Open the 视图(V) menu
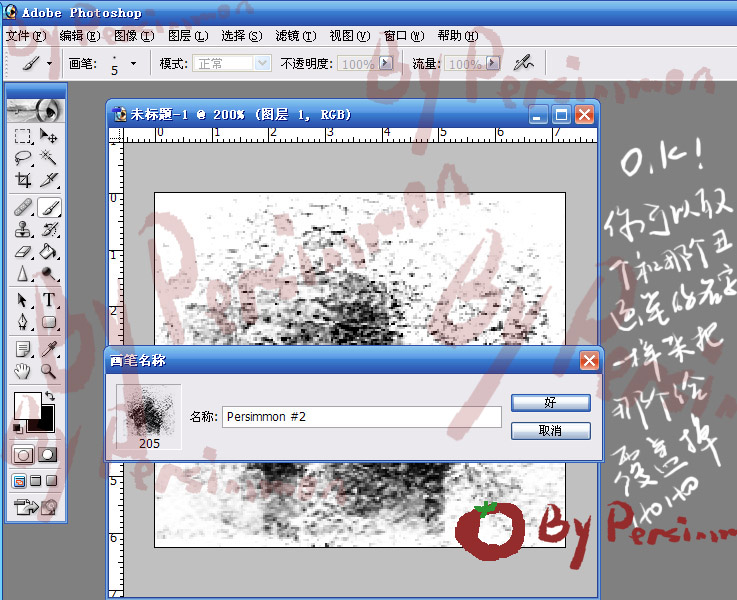 coord(350,36)
